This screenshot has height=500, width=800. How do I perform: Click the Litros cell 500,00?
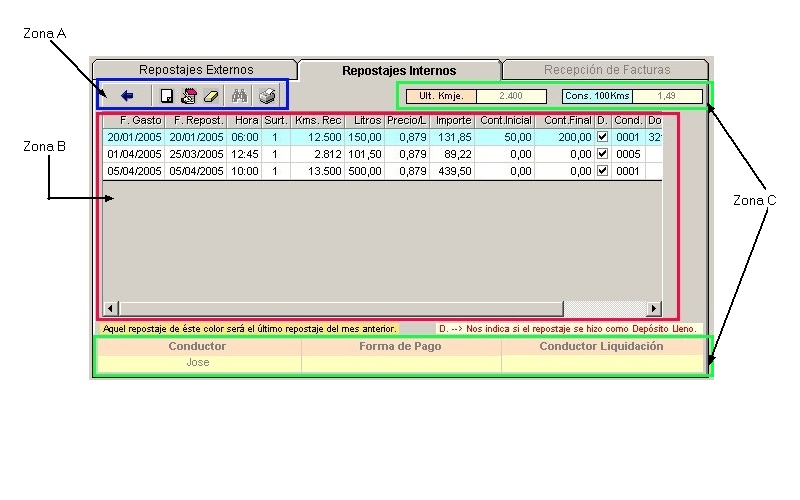click(x=365, y=170)
